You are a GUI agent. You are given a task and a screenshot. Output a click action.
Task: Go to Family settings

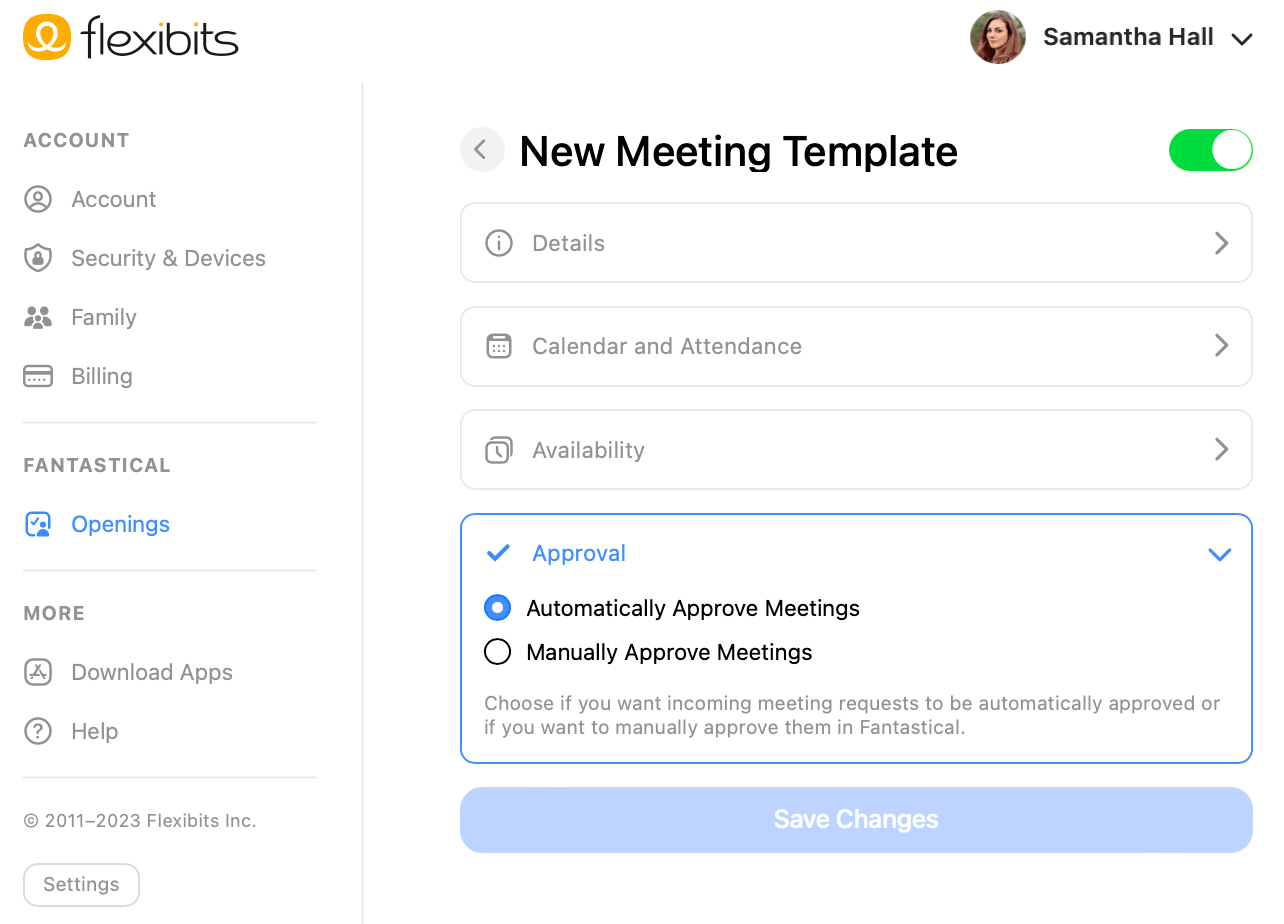point(104,317)
